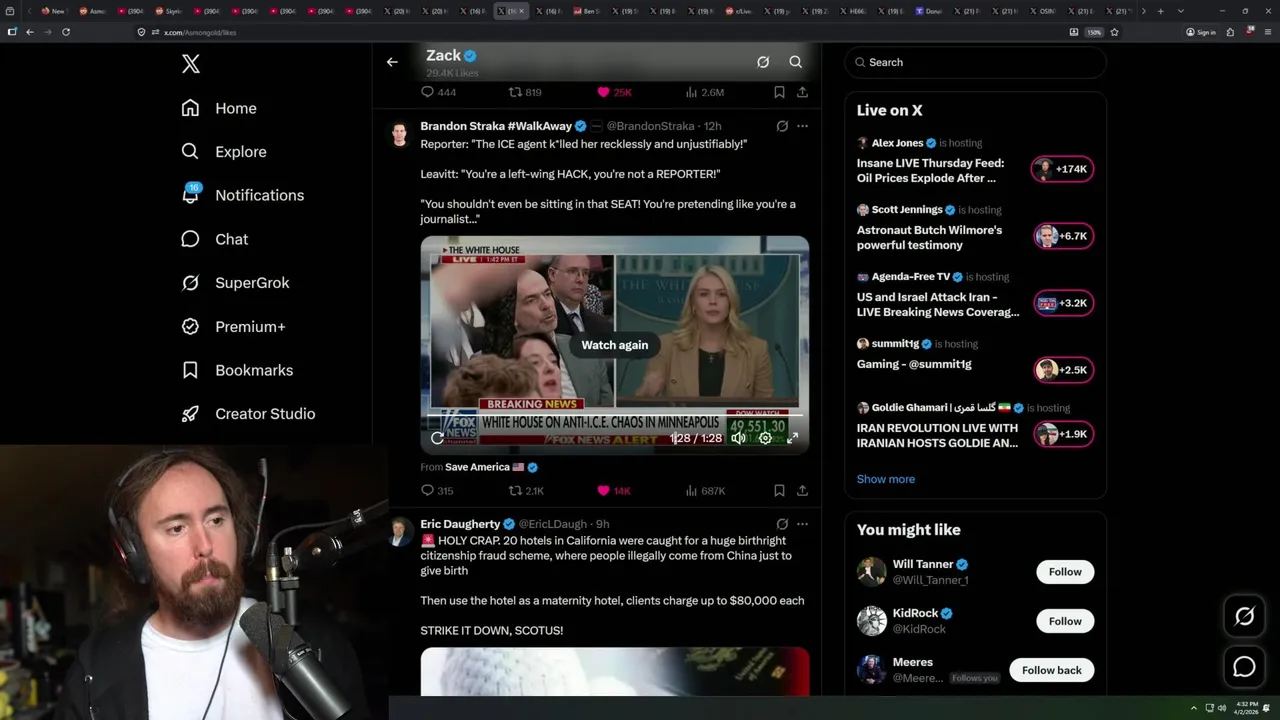Open SuperGrok in sidebar
1280x720 pixels.
click(235, 283)
